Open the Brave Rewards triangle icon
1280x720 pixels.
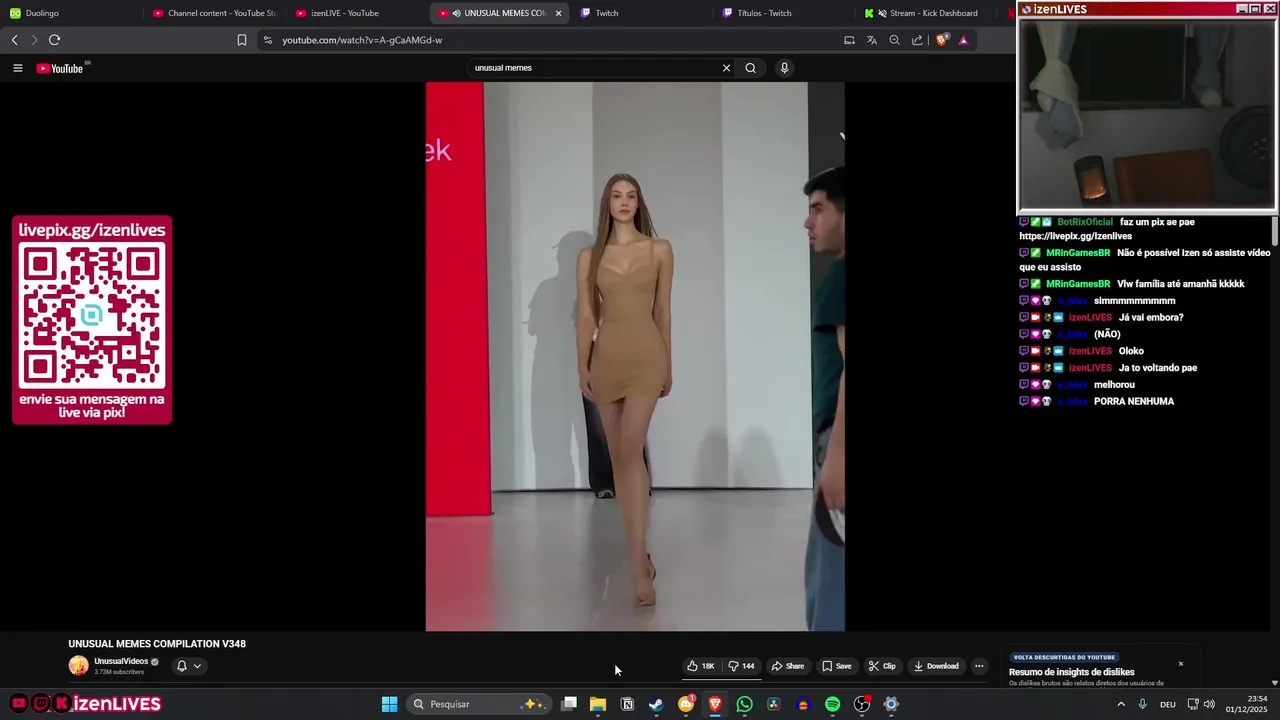(x=963, y=40)
